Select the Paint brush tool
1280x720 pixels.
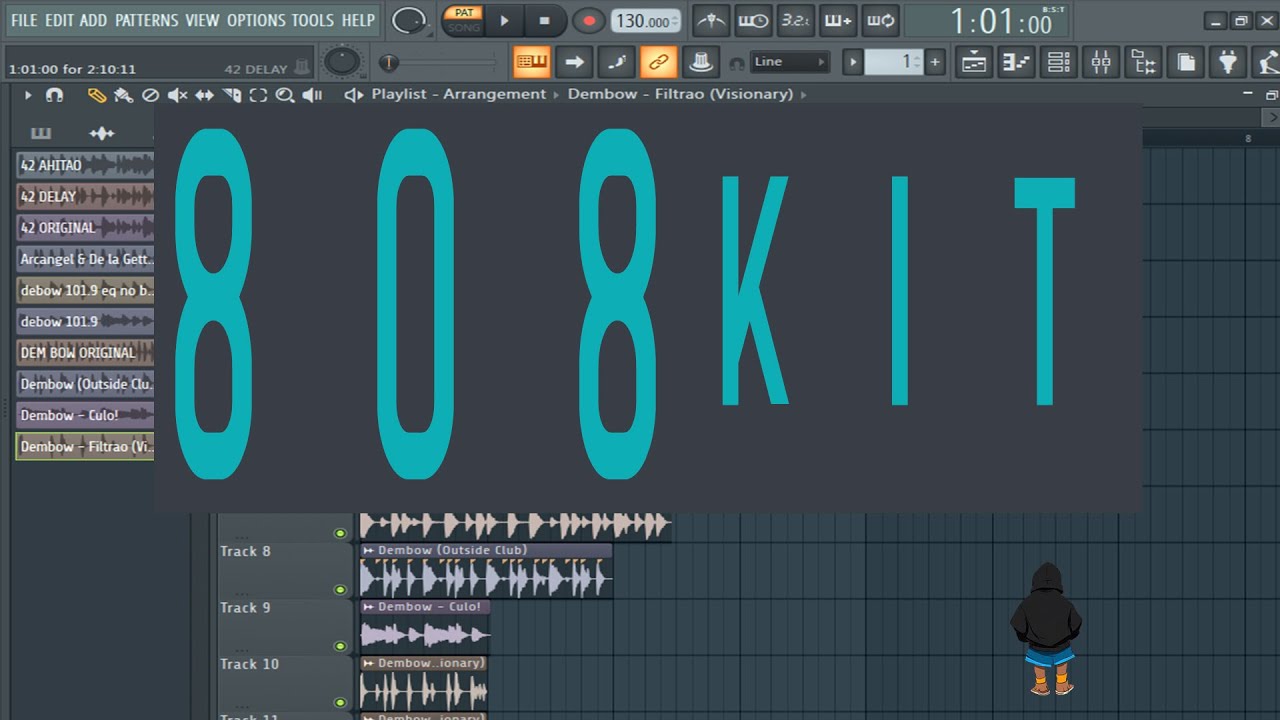(x=124, y=95)
